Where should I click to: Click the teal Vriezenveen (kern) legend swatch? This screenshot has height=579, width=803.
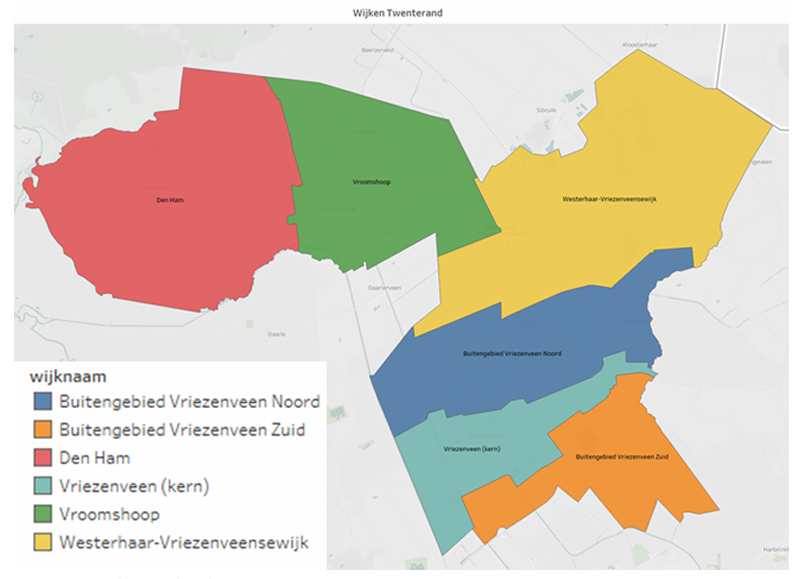point(43,486)
